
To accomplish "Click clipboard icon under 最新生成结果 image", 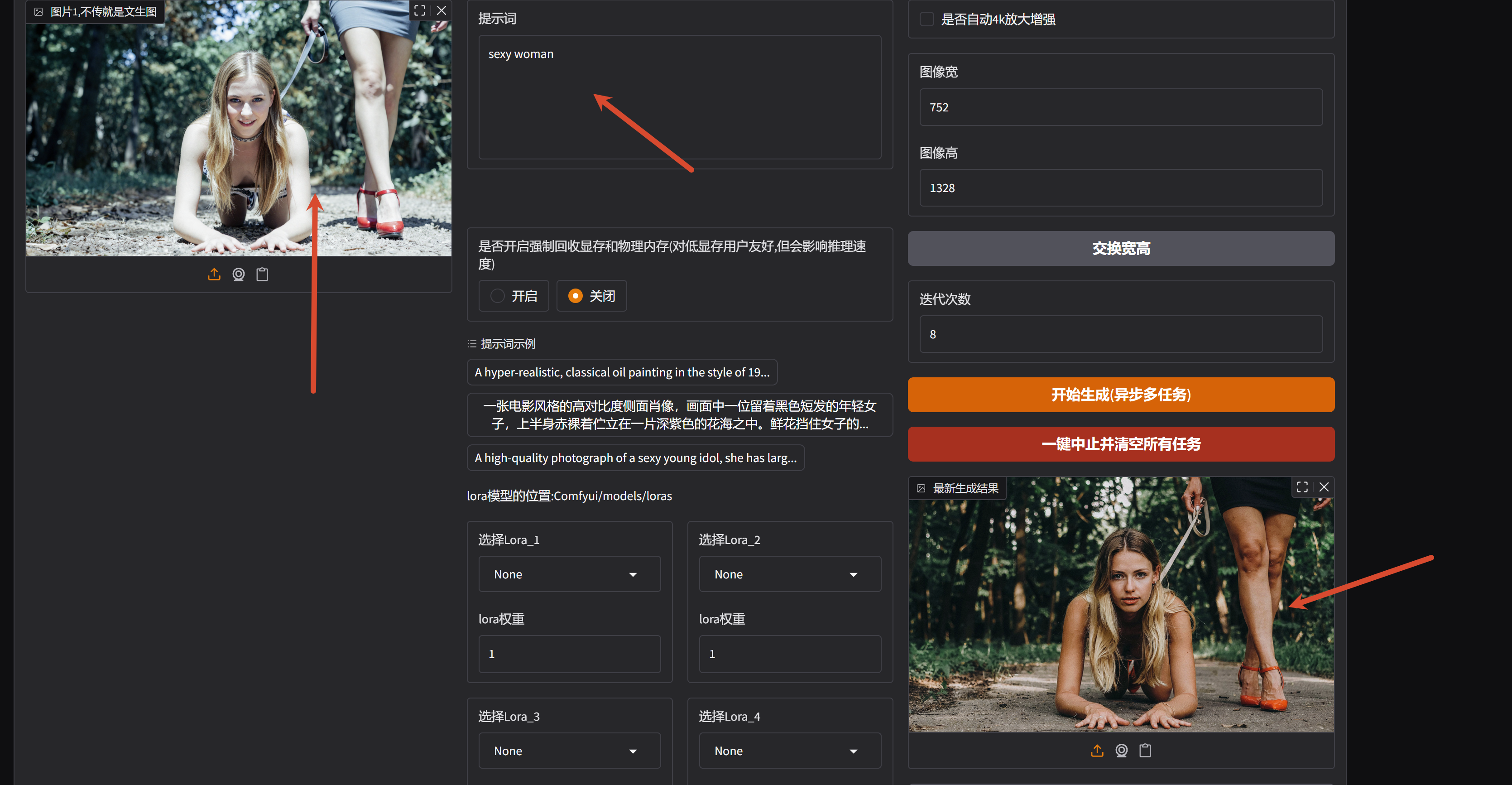I will [1145, 751].
